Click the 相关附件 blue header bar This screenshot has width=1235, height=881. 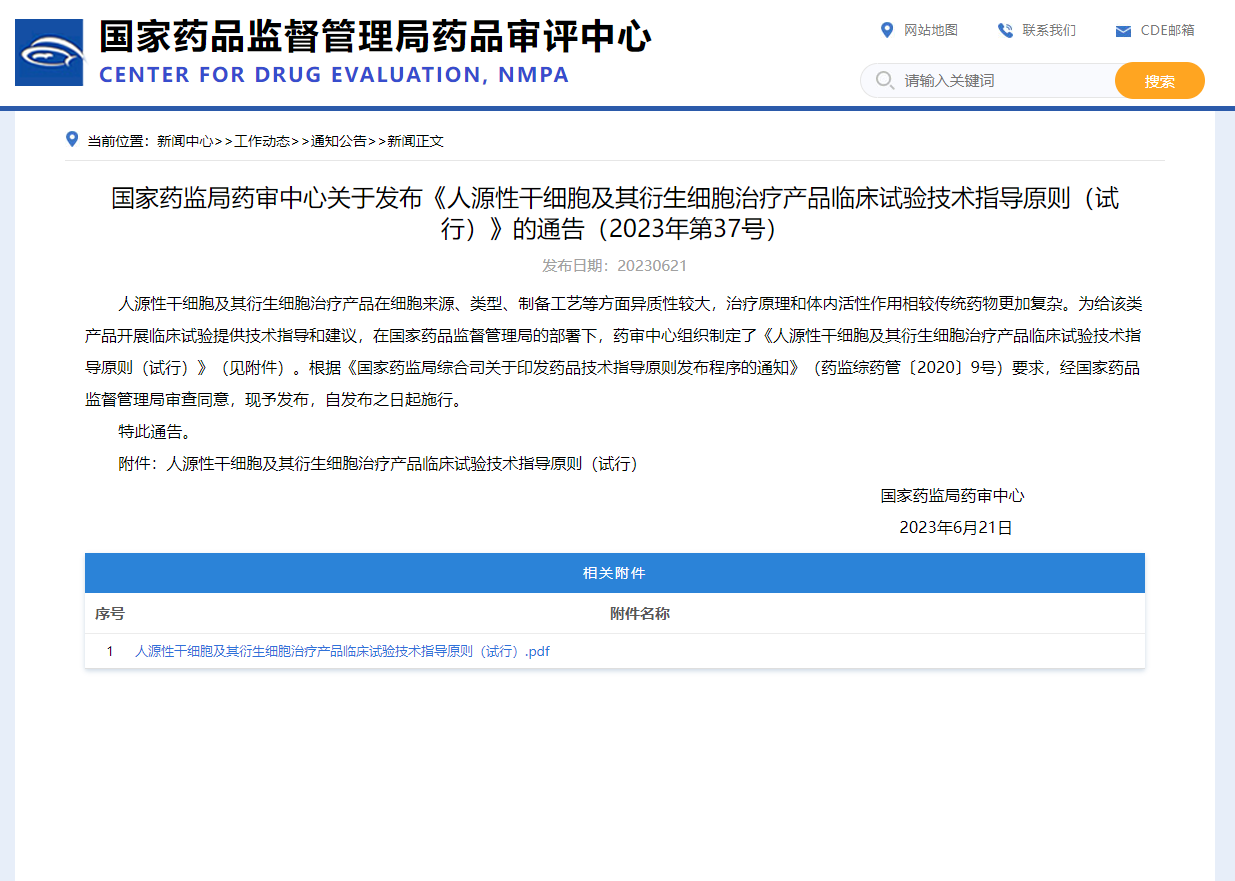click(x=615, y=573)
